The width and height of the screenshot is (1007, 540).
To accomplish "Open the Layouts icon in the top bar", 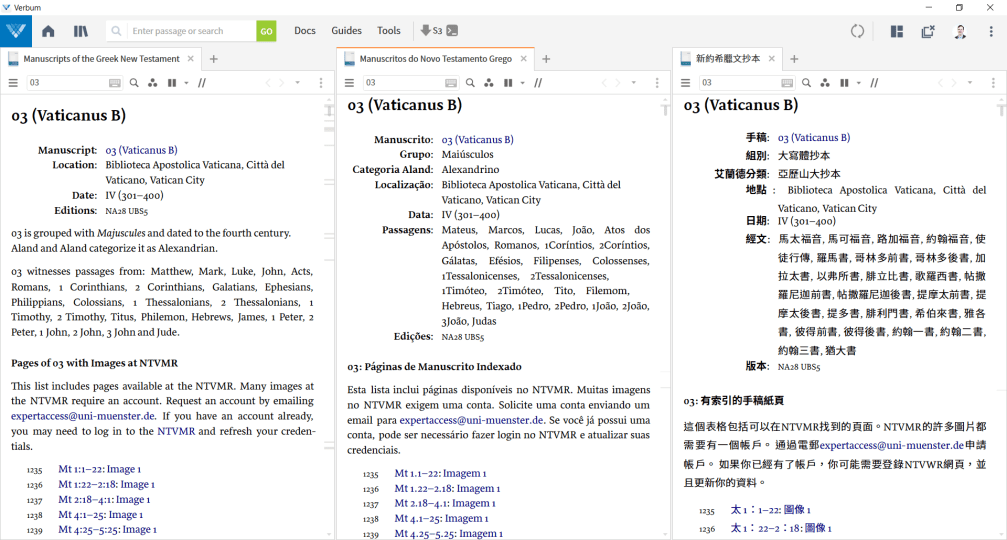I will click(x=897, y=31).
